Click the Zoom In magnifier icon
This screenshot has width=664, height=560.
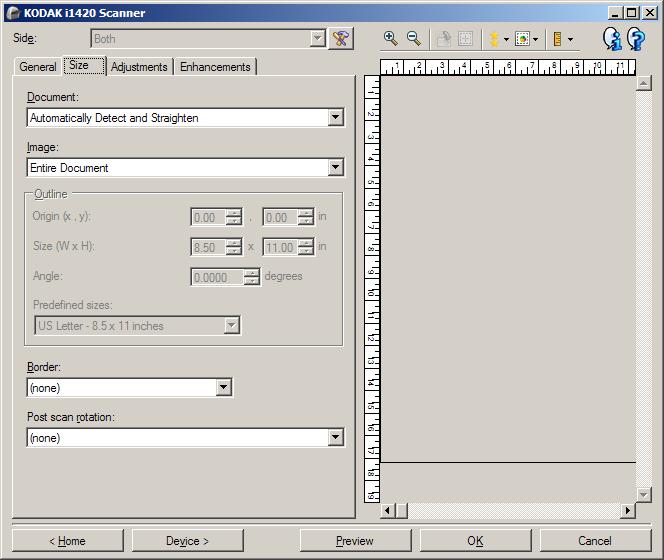[x=390, y=39]
